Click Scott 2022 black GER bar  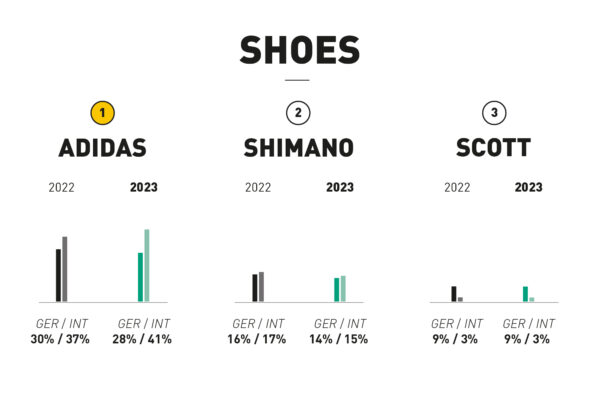pos(454,294)
